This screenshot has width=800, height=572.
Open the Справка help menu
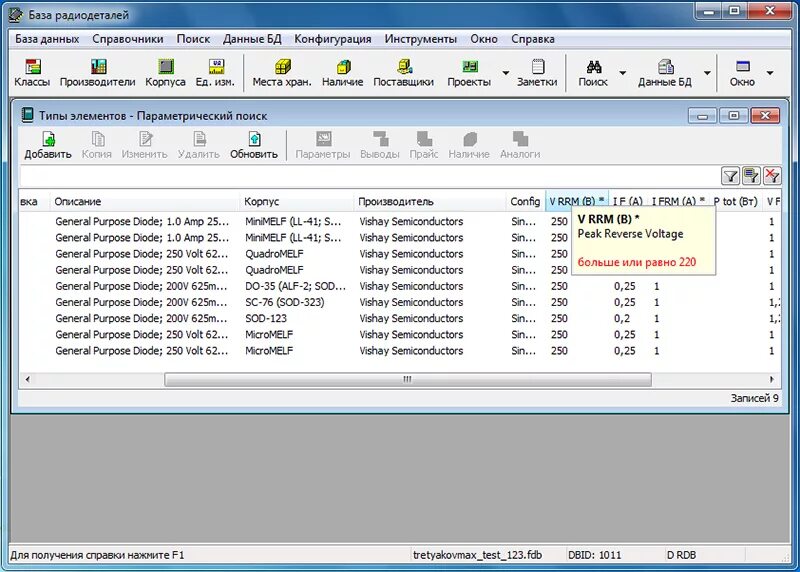click(533, 39)
